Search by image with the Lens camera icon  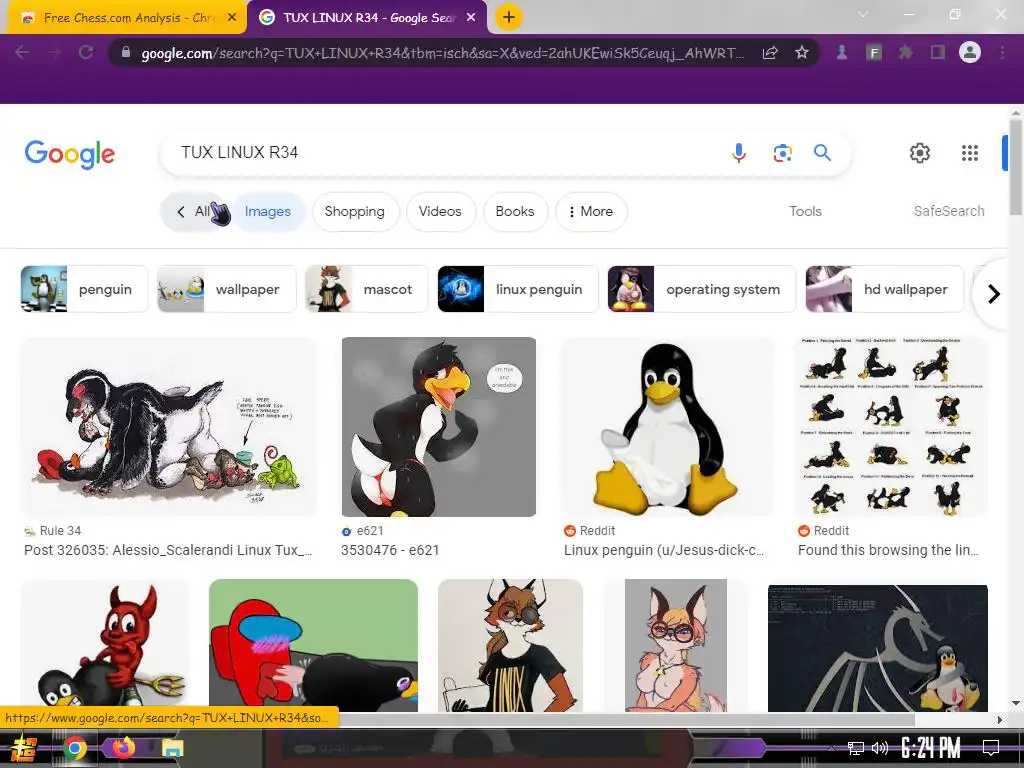(x=782, y=153)
